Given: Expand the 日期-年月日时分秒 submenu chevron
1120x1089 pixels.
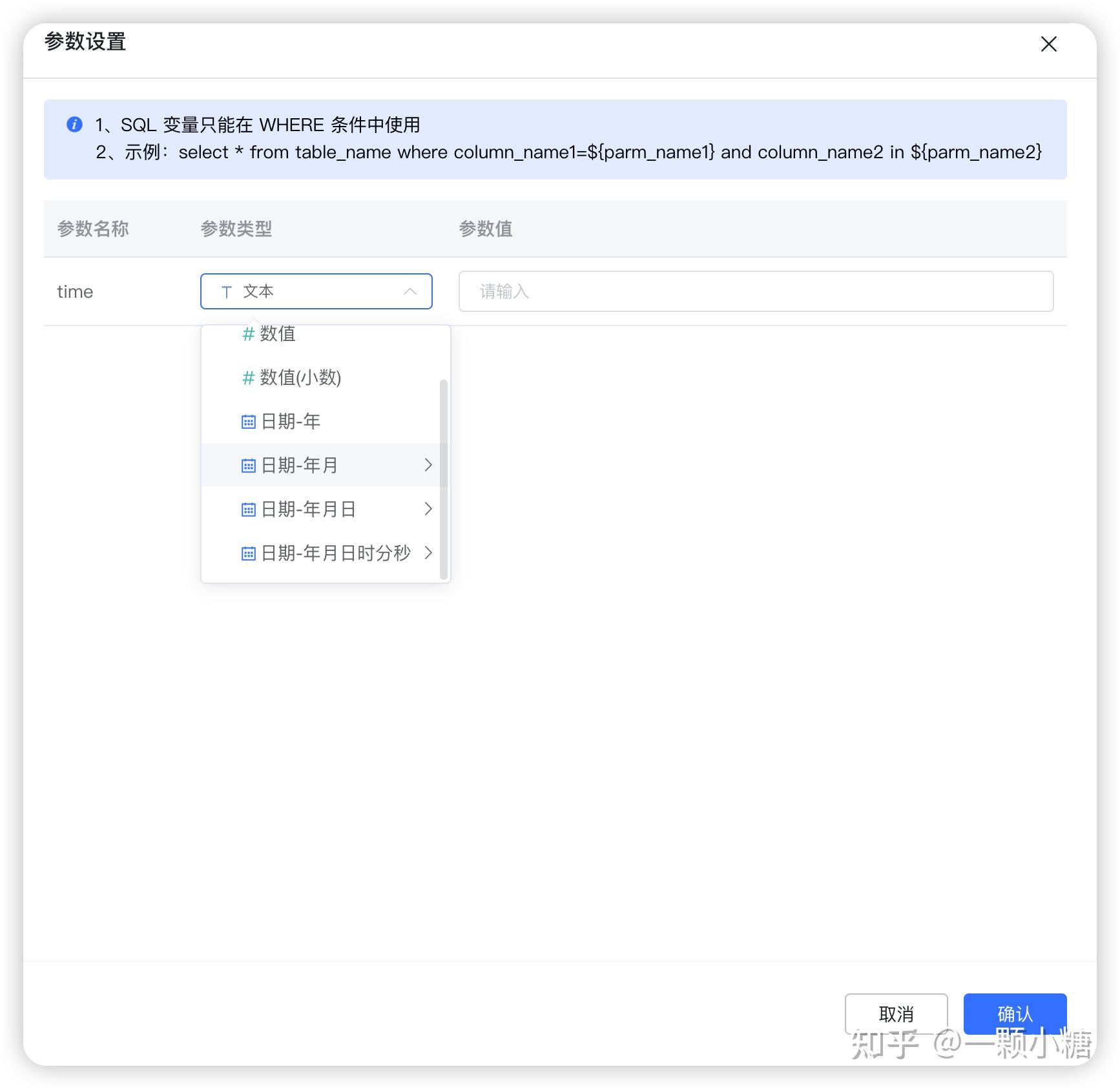Looking at the screenshot, I should click(428, 553).
